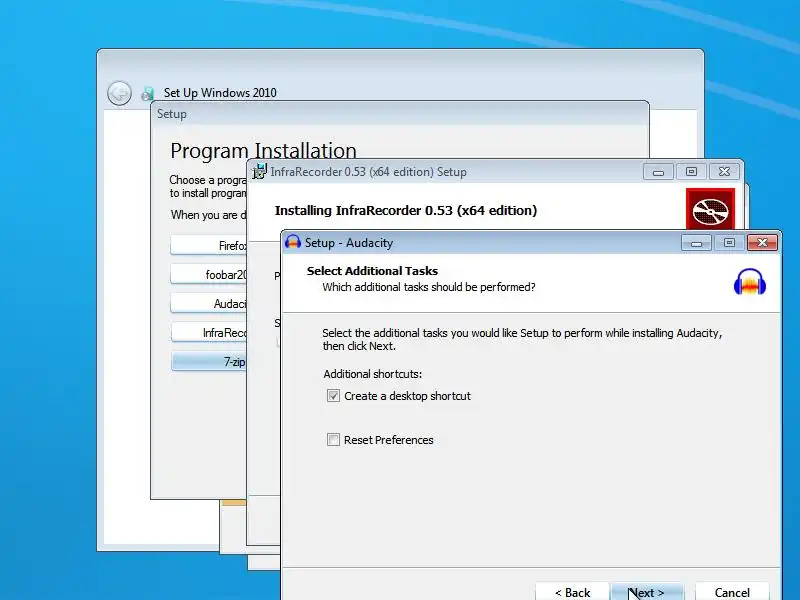Click Next in Audacity setup

tap(647, 592)
